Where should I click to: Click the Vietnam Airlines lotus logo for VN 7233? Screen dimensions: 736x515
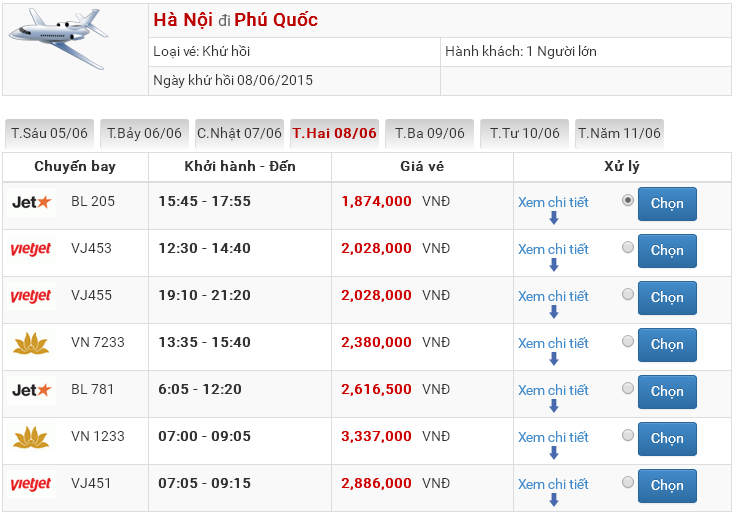(x=31, y=343)
